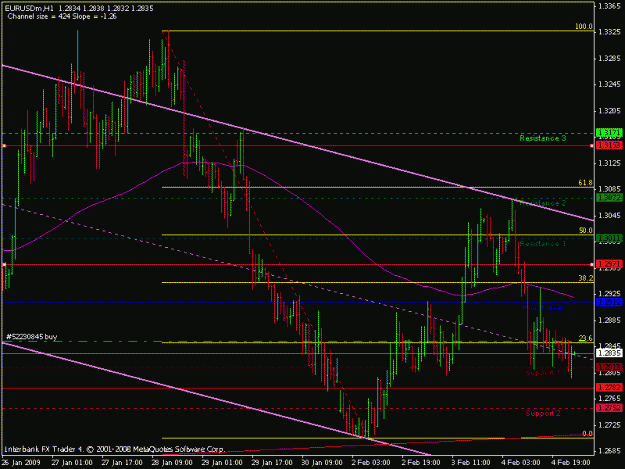Select the 'Support 2' text label
625x469 pixels.
click(x=543, y=413)
